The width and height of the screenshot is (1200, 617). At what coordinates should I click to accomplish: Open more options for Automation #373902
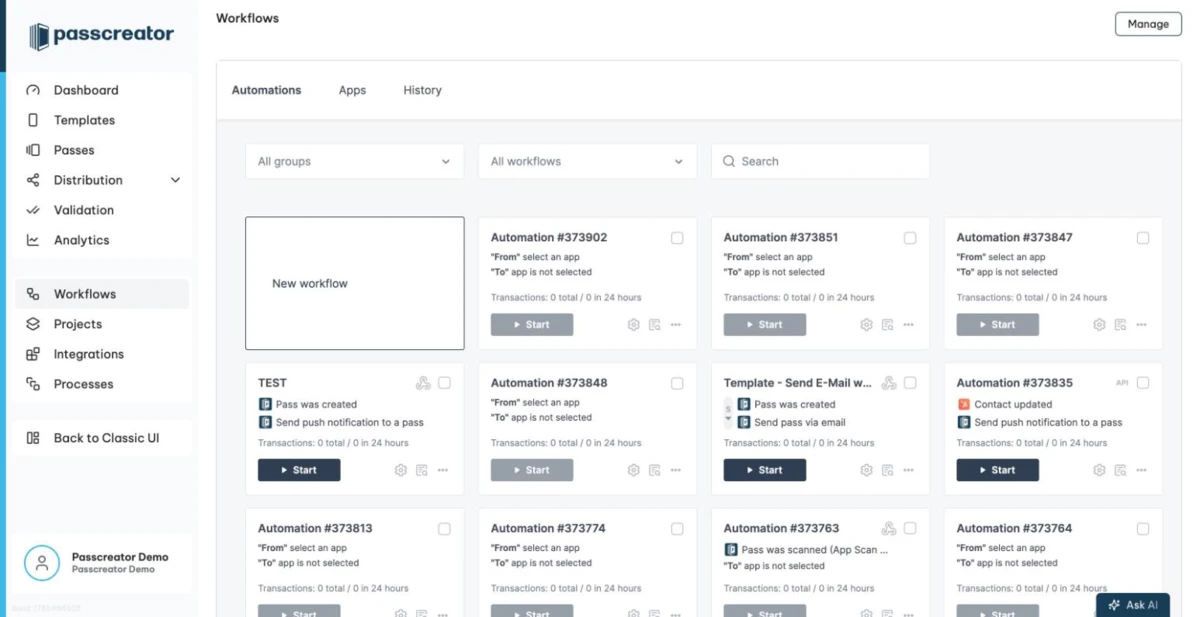coord(676,325)
